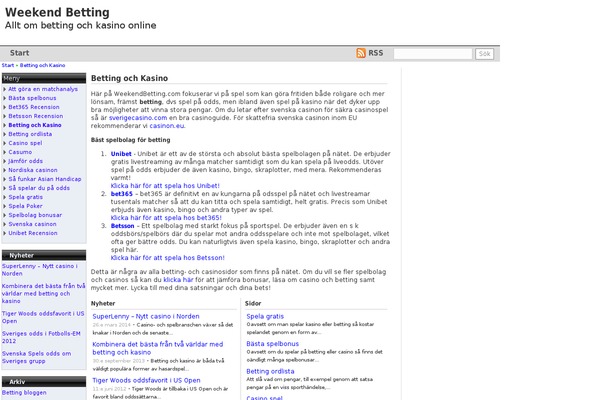Open Betting ordlista in sidebar menu

(30, 134)
